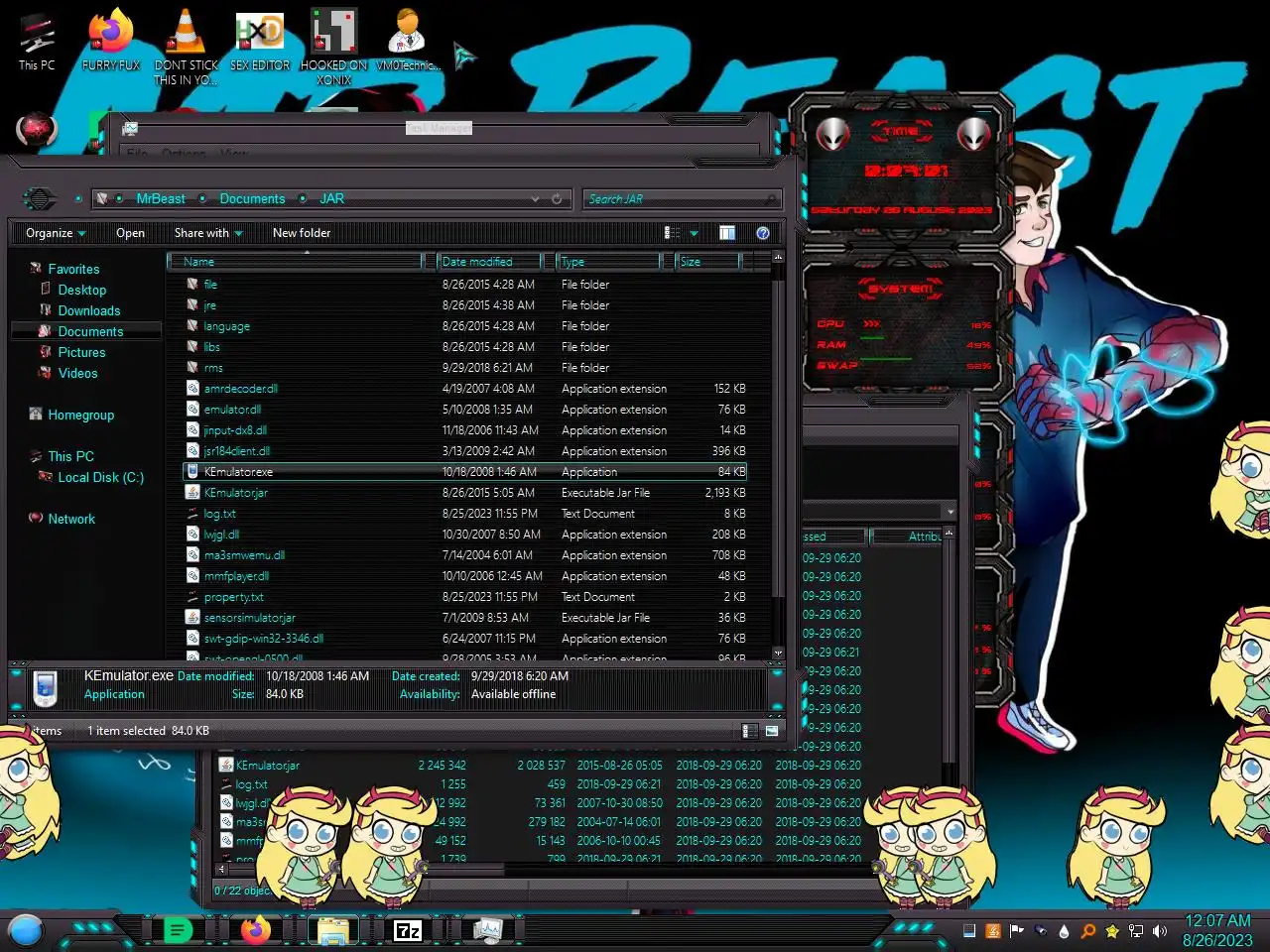Open the green Spotify-like taskbar icon
1270x952 pixels.
tap(178, 930)
